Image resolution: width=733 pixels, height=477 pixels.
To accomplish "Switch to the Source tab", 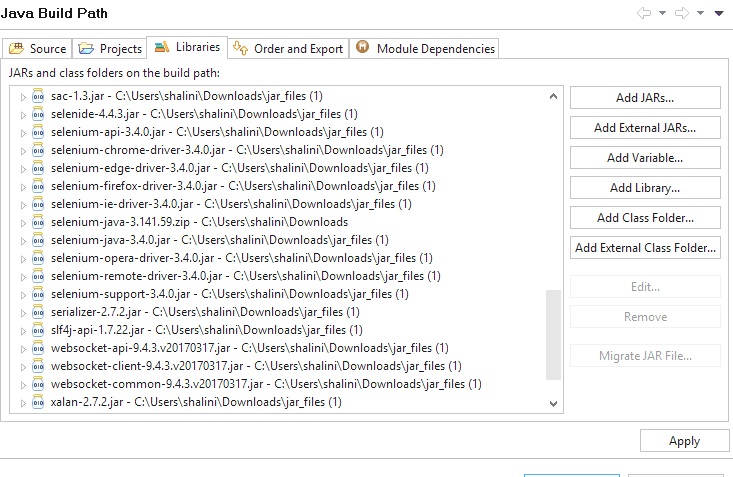I will click(x=38, y=48).
